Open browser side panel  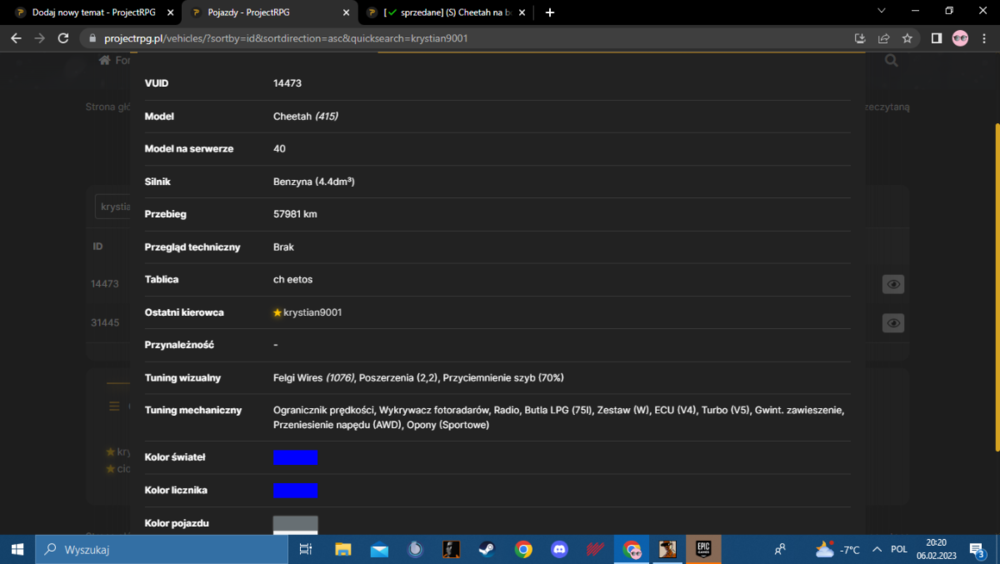[x=936, y=38]
